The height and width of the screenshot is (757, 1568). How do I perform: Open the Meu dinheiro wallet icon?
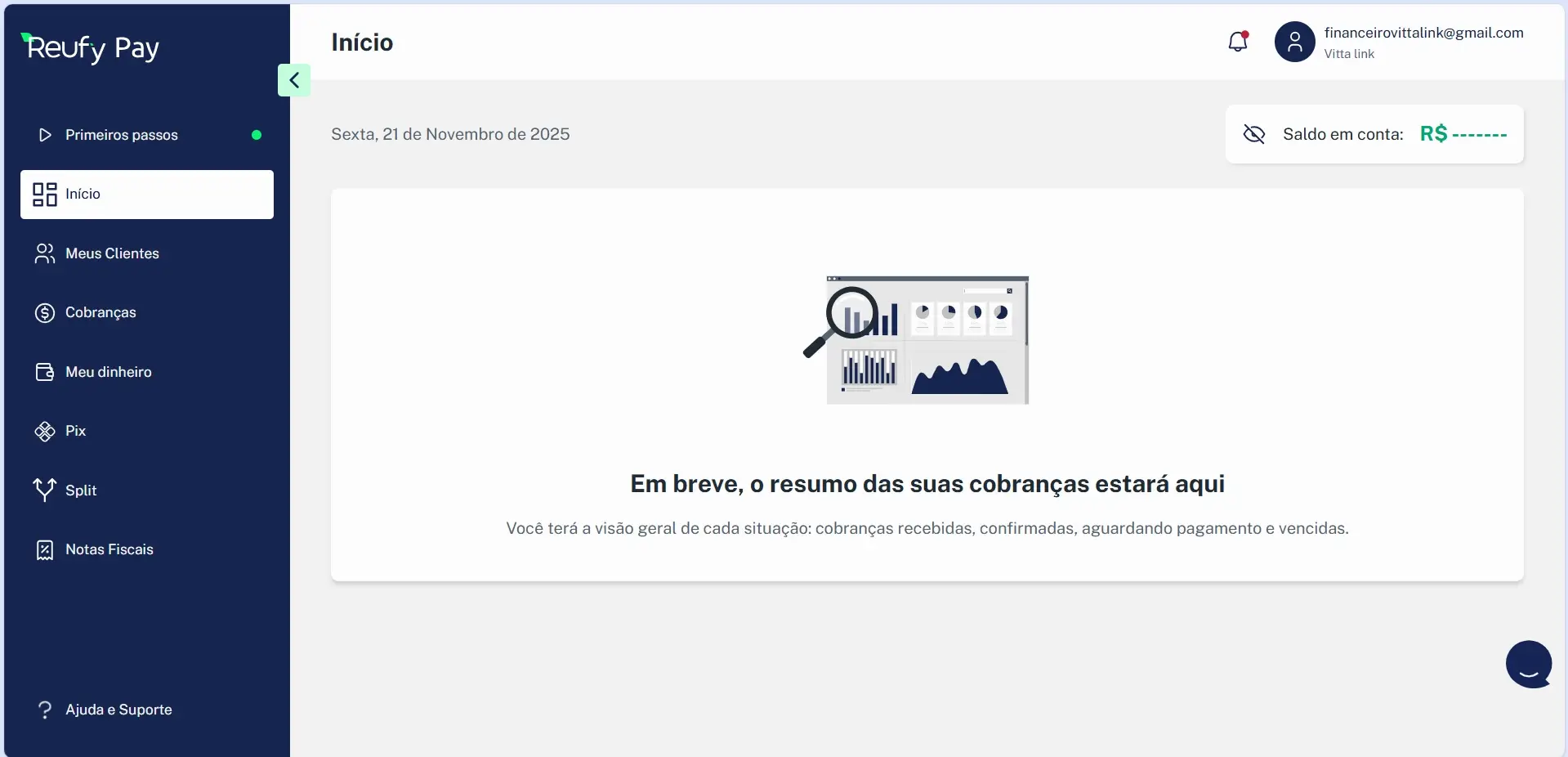coord(44,373)
